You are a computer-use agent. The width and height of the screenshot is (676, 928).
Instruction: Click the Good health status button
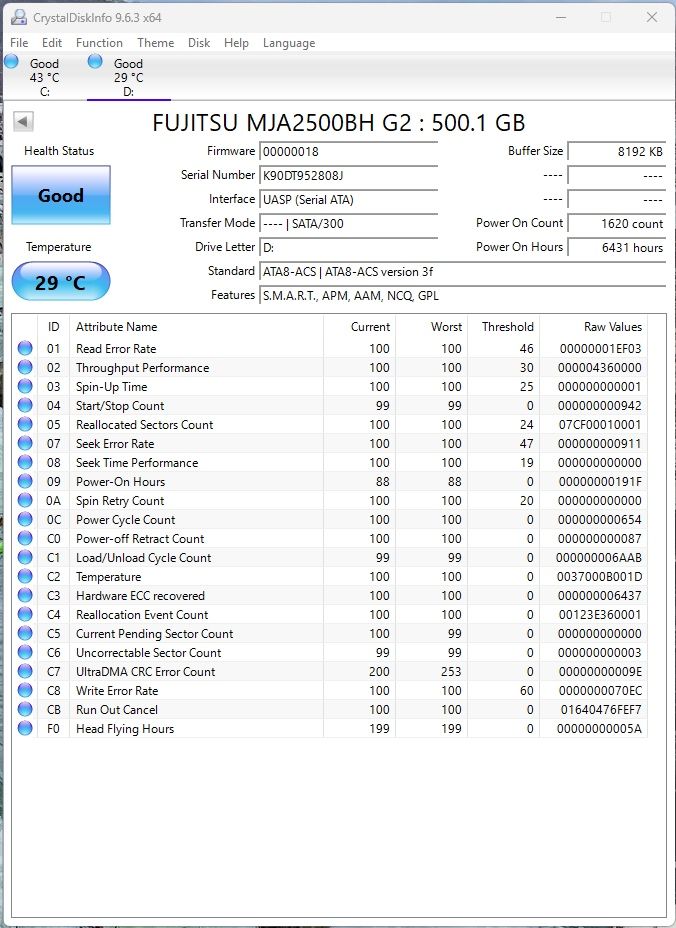61,195
